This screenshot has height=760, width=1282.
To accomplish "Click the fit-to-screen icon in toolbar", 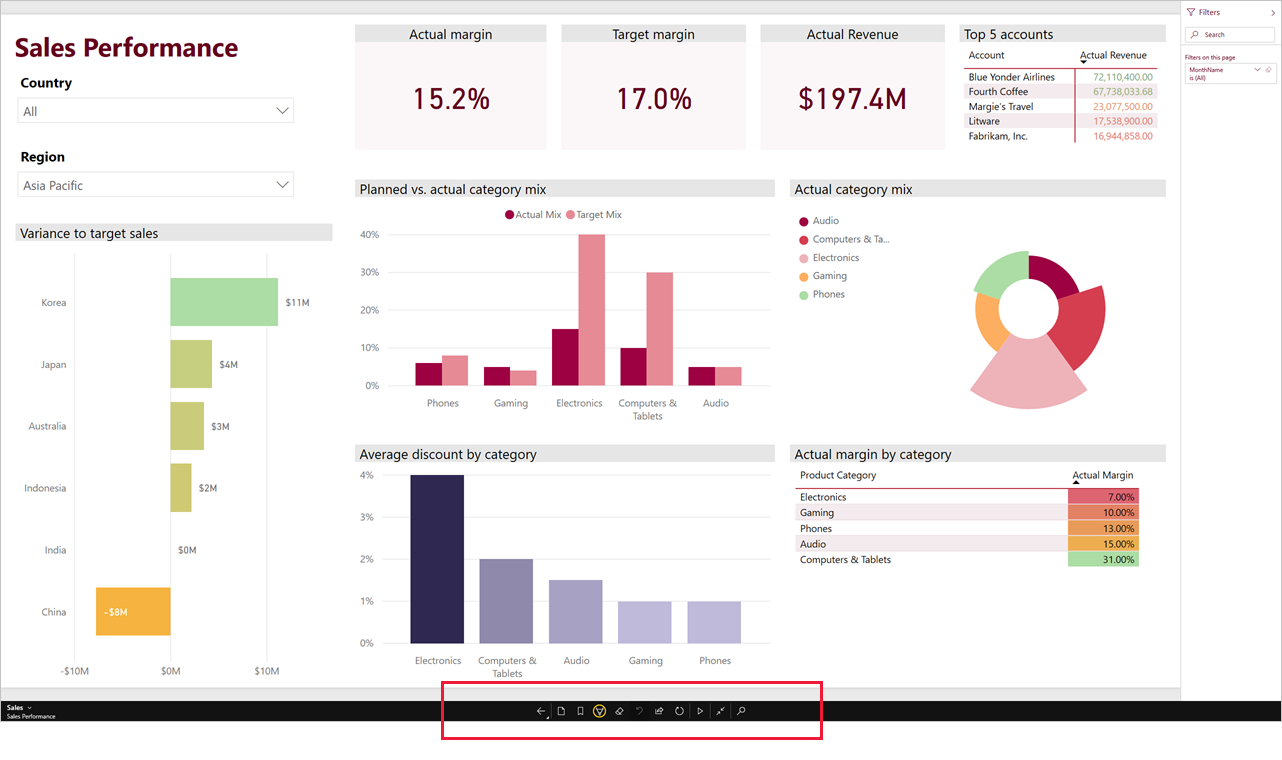I will click(x=721, y=711).
